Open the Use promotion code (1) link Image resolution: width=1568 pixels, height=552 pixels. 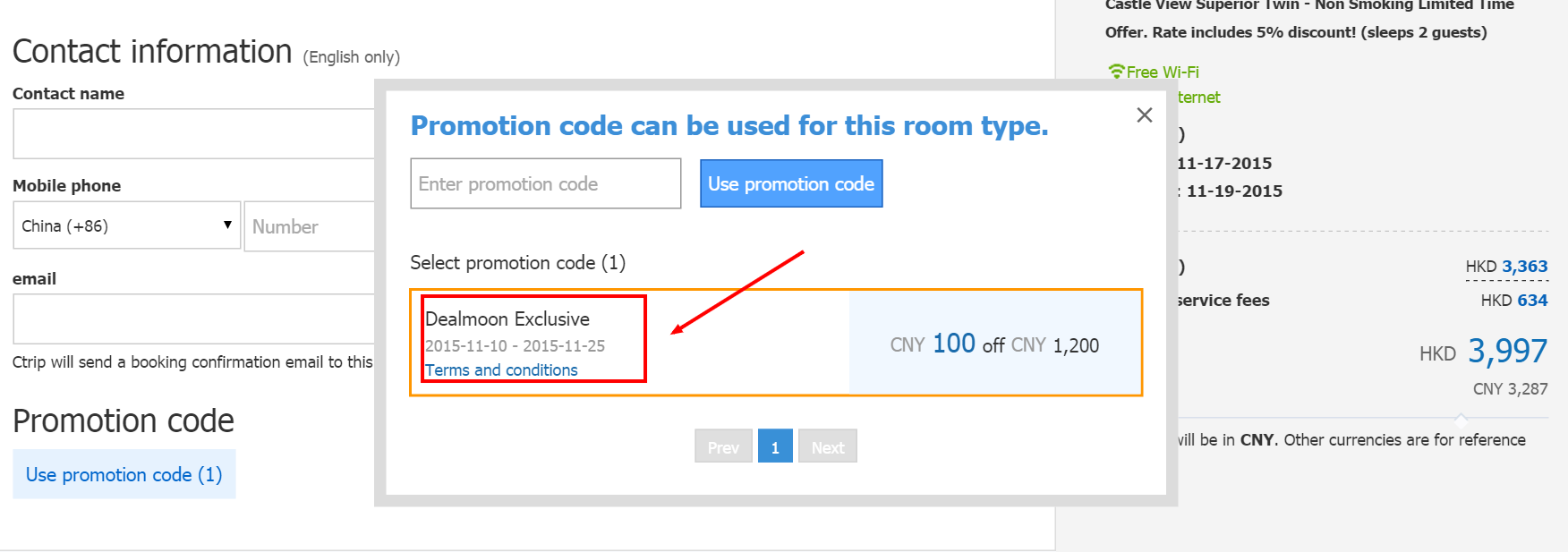pyautogui.click(x=124, y=474)
